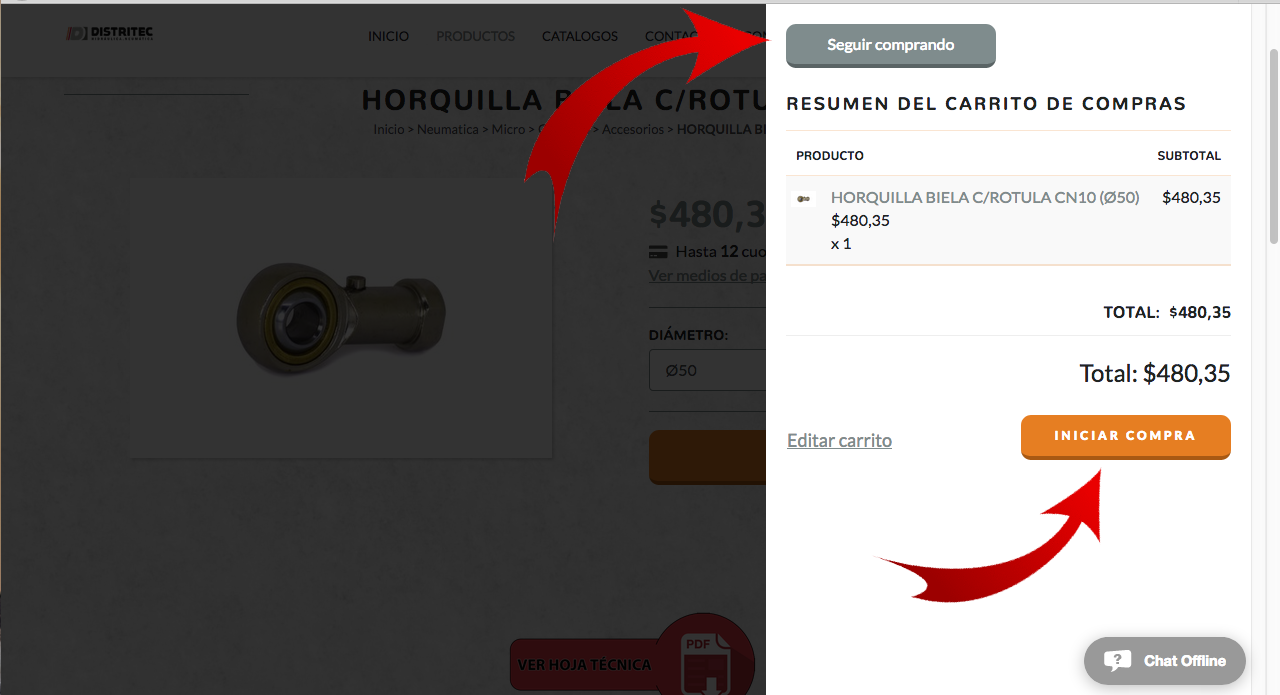Click the cart item thumbnail image
1280x695 pixels.
pos(805,198)
